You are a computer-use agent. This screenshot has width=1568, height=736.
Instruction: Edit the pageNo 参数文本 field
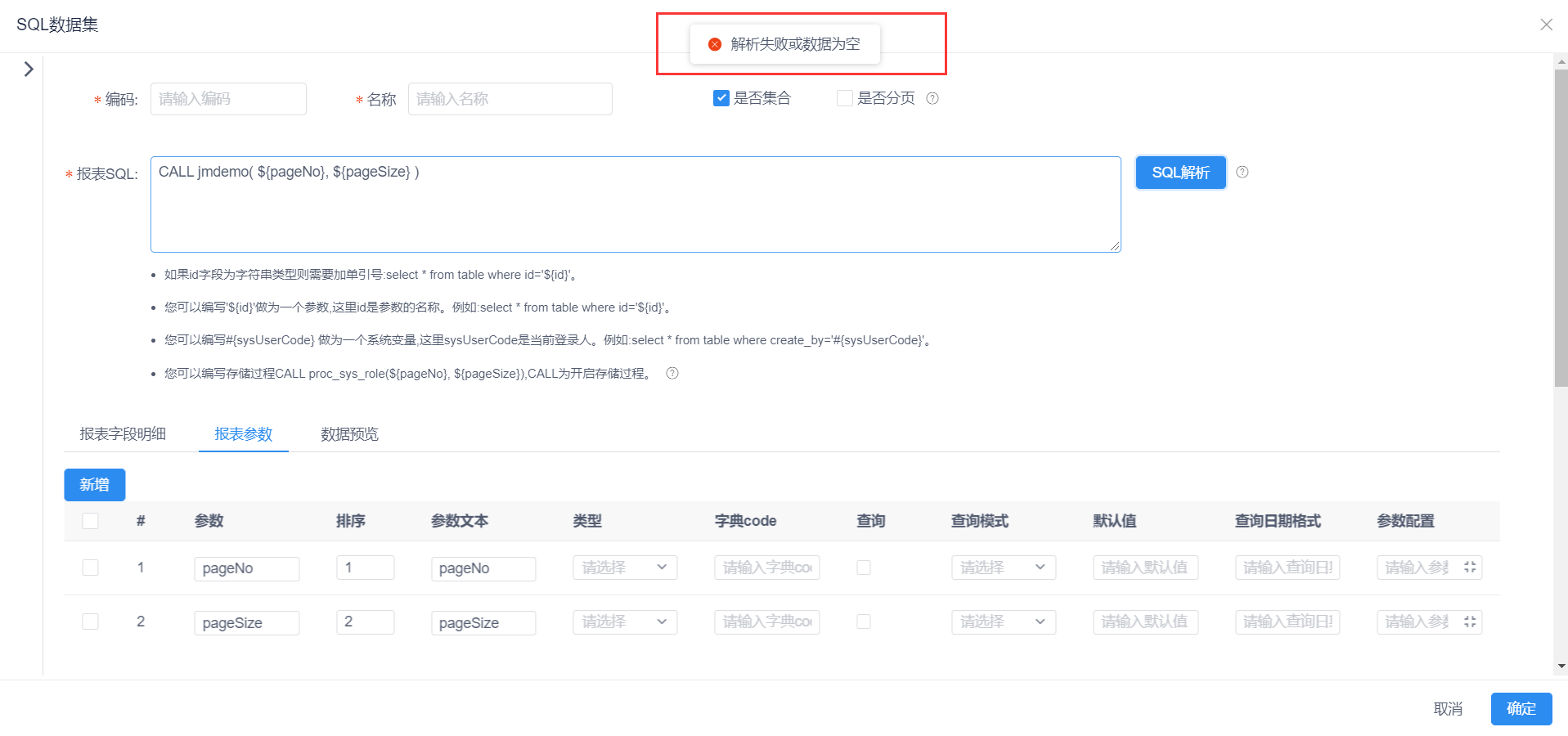[x=483, y=568]
